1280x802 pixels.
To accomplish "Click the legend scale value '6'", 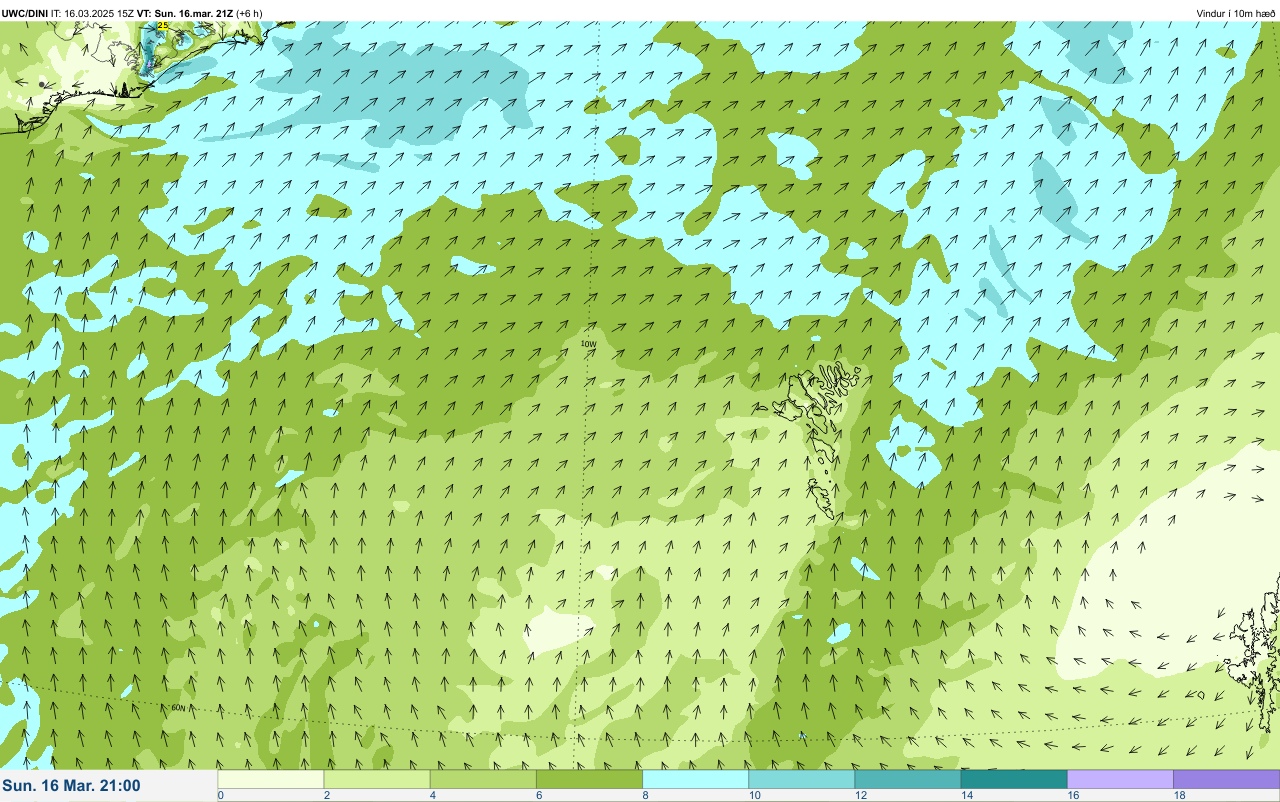I will tap(538, 795).
